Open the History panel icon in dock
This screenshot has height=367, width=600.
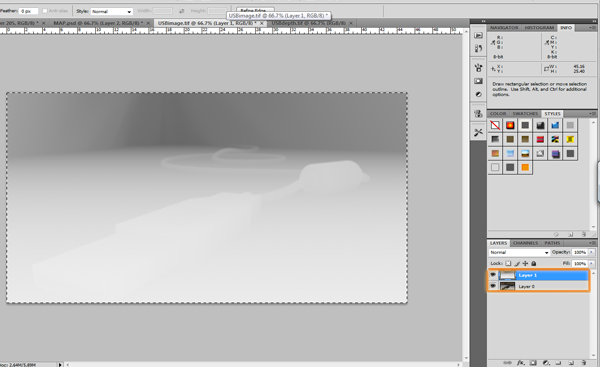point(478,49)
